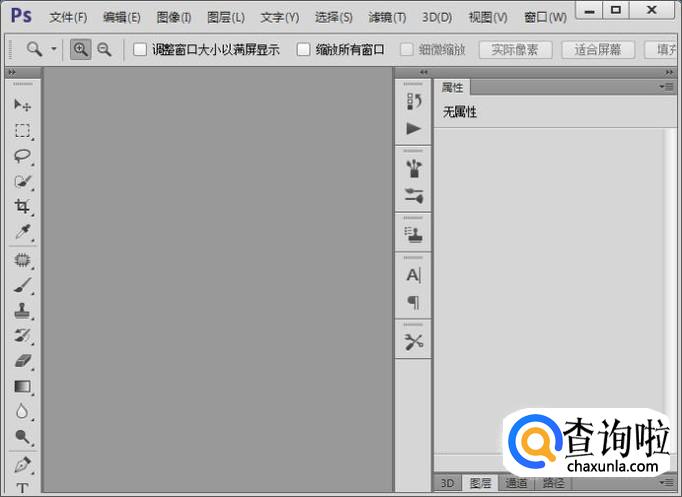The width and height of the screenshot is (682, 497).
Task: Select the Eyedropper tool
Action: (x=22, y=233)
